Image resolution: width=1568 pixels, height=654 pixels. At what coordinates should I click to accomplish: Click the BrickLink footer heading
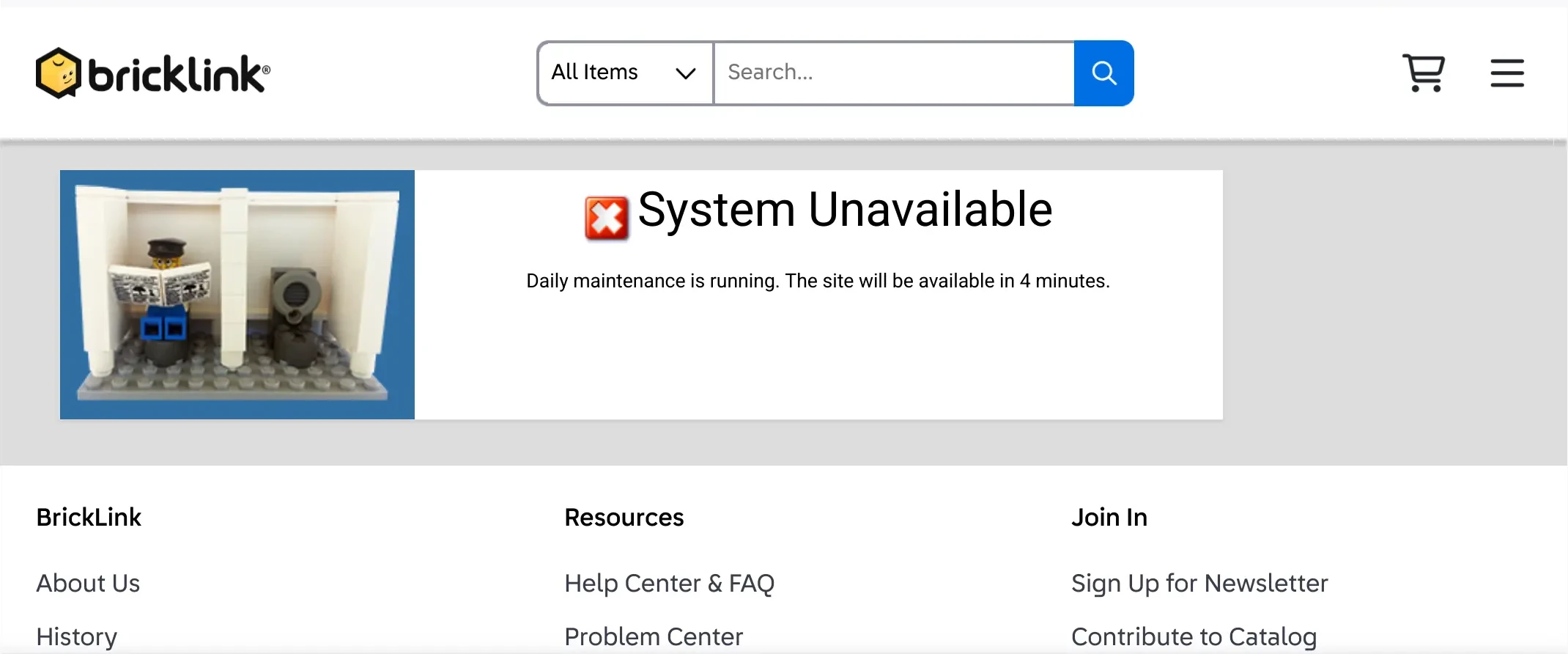[x=89, y=518]
